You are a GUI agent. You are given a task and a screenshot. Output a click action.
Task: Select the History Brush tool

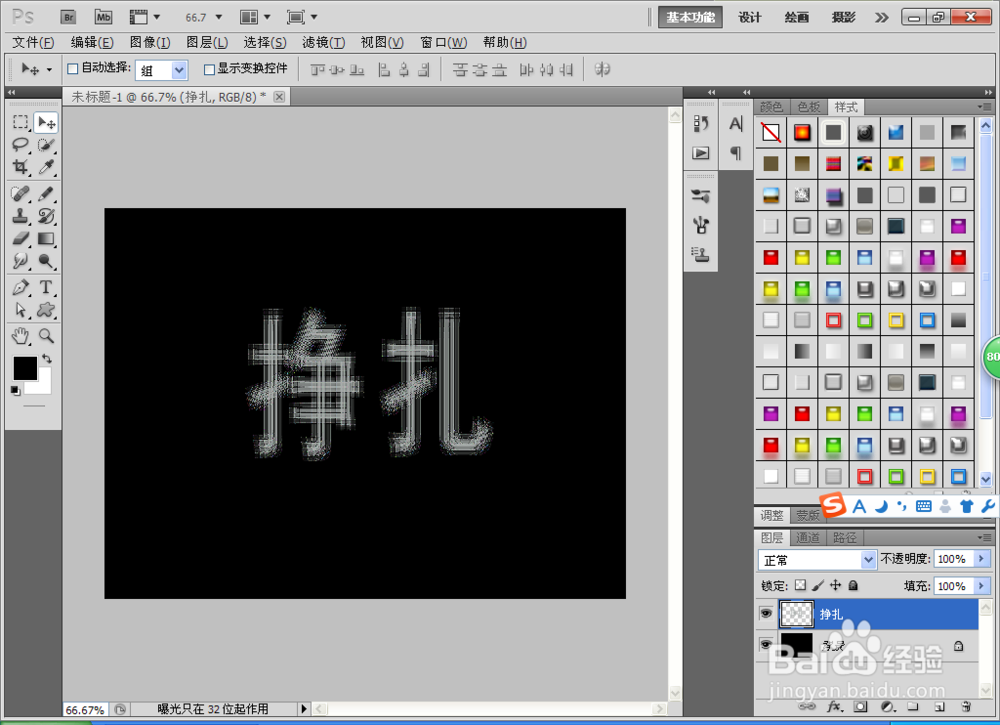click(46, 216)
